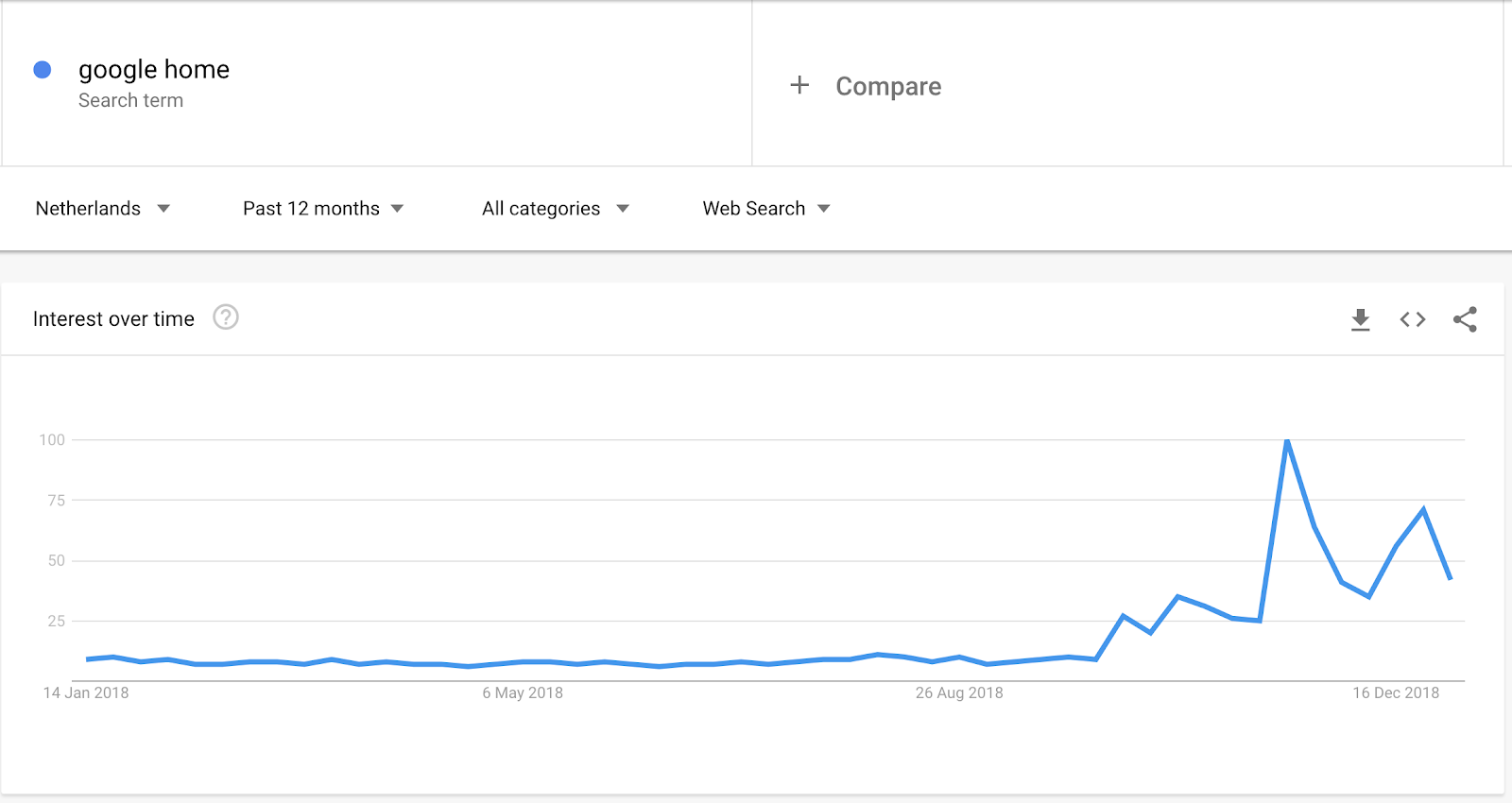Expand the Netherlands region dropdown
This screenshot has width=1512, height=803.
pyautogui.click(x=102, y=208)
